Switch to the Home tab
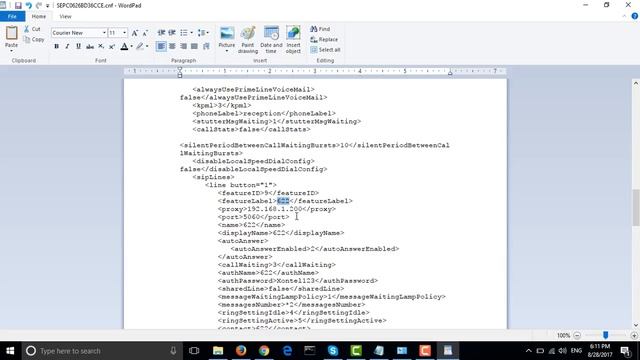 pyautogui.click(x=39, y=16)
